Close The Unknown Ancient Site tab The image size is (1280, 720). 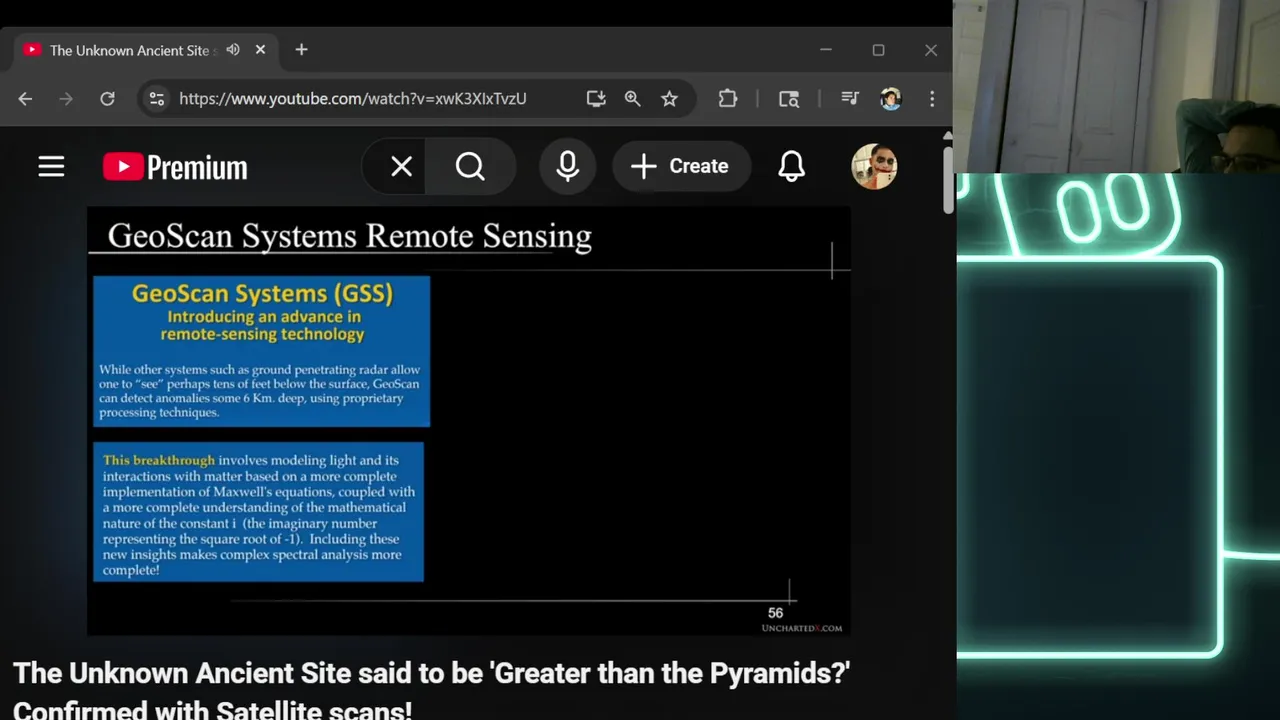pos(261,50)
